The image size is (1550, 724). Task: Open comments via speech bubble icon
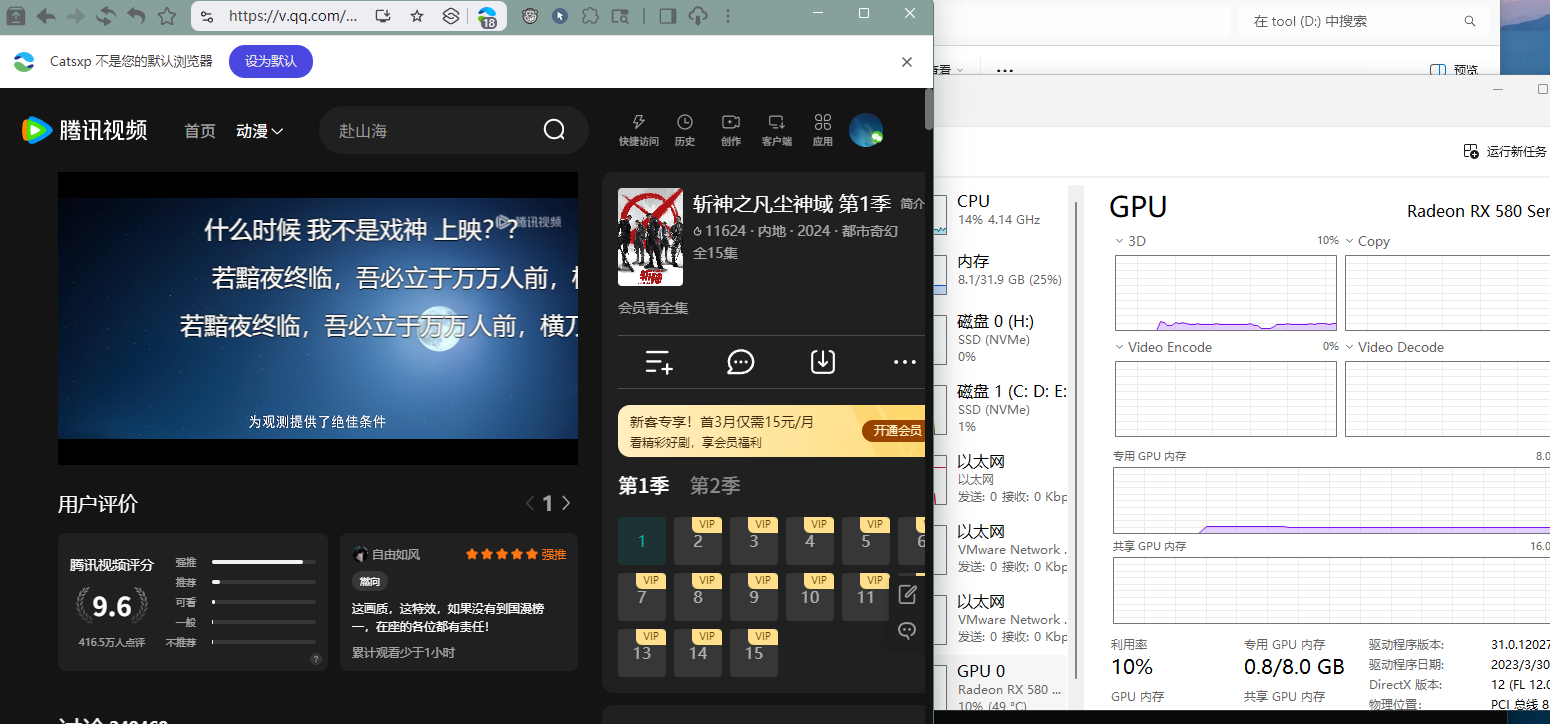(741, 362)
